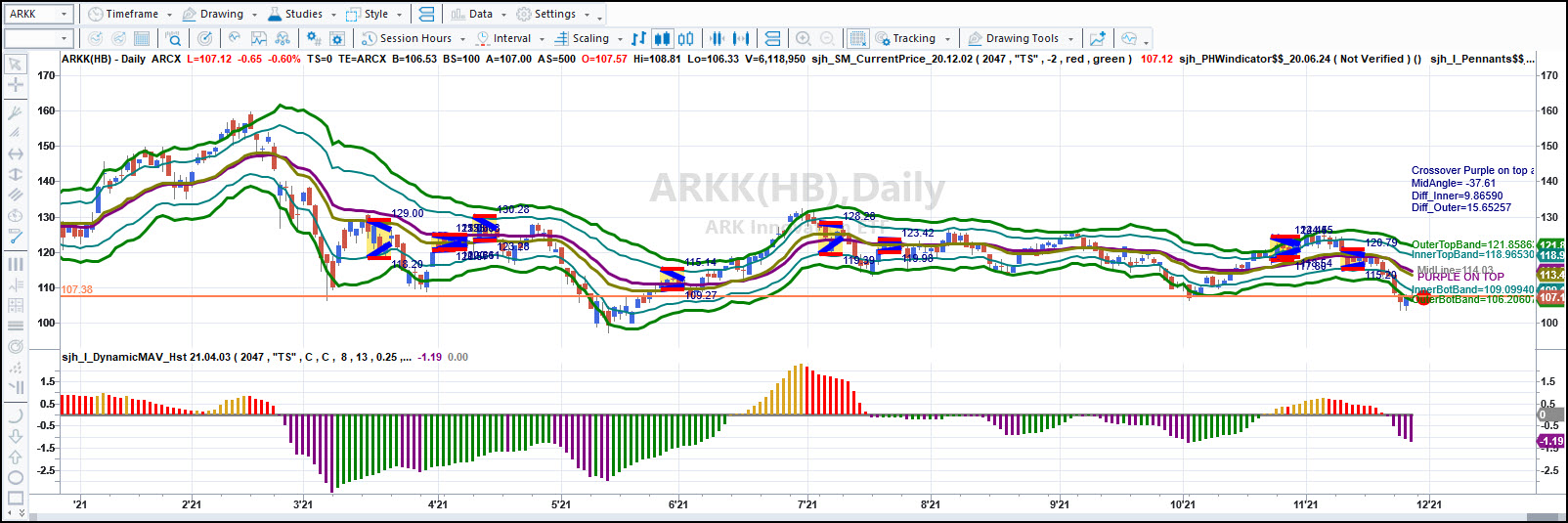Click the stacked panels icon before zoom buttons
The image size is (1568, 523).
click(772, 38)
